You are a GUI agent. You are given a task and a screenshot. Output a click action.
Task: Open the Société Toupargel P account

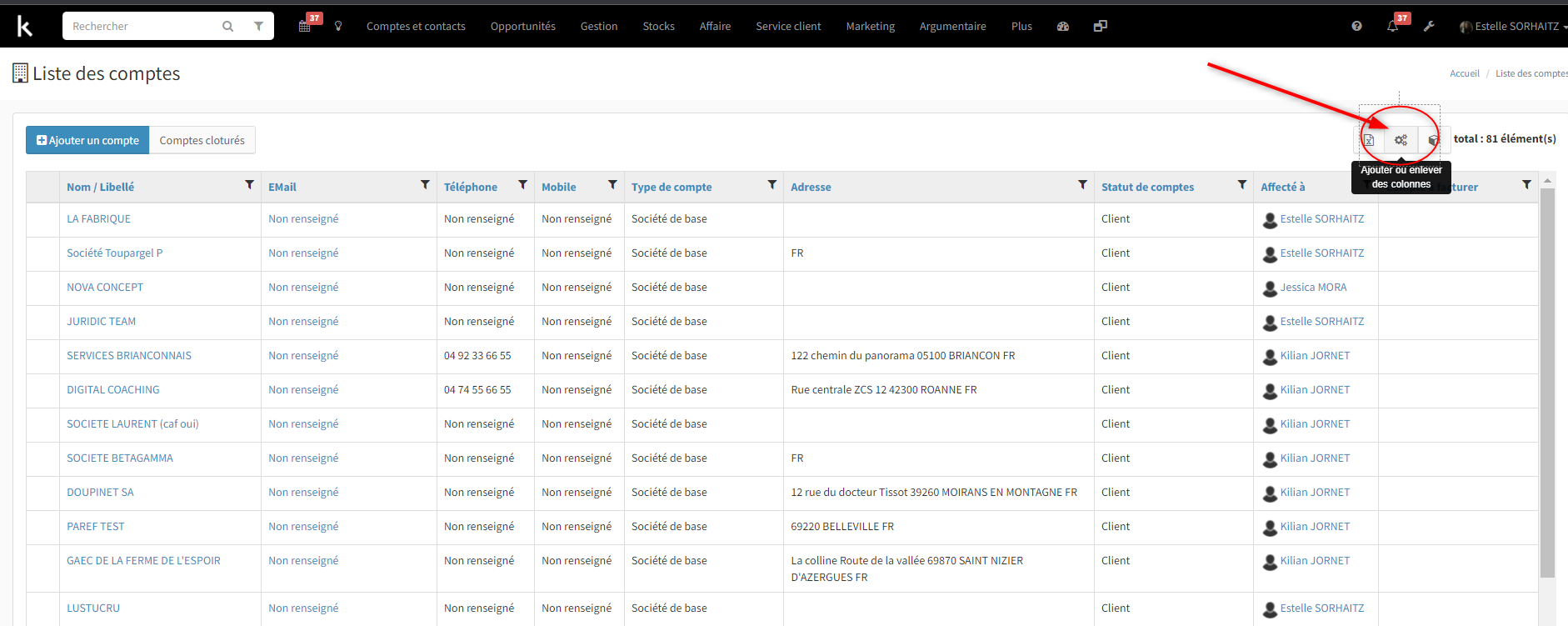(x=114, y=253)
